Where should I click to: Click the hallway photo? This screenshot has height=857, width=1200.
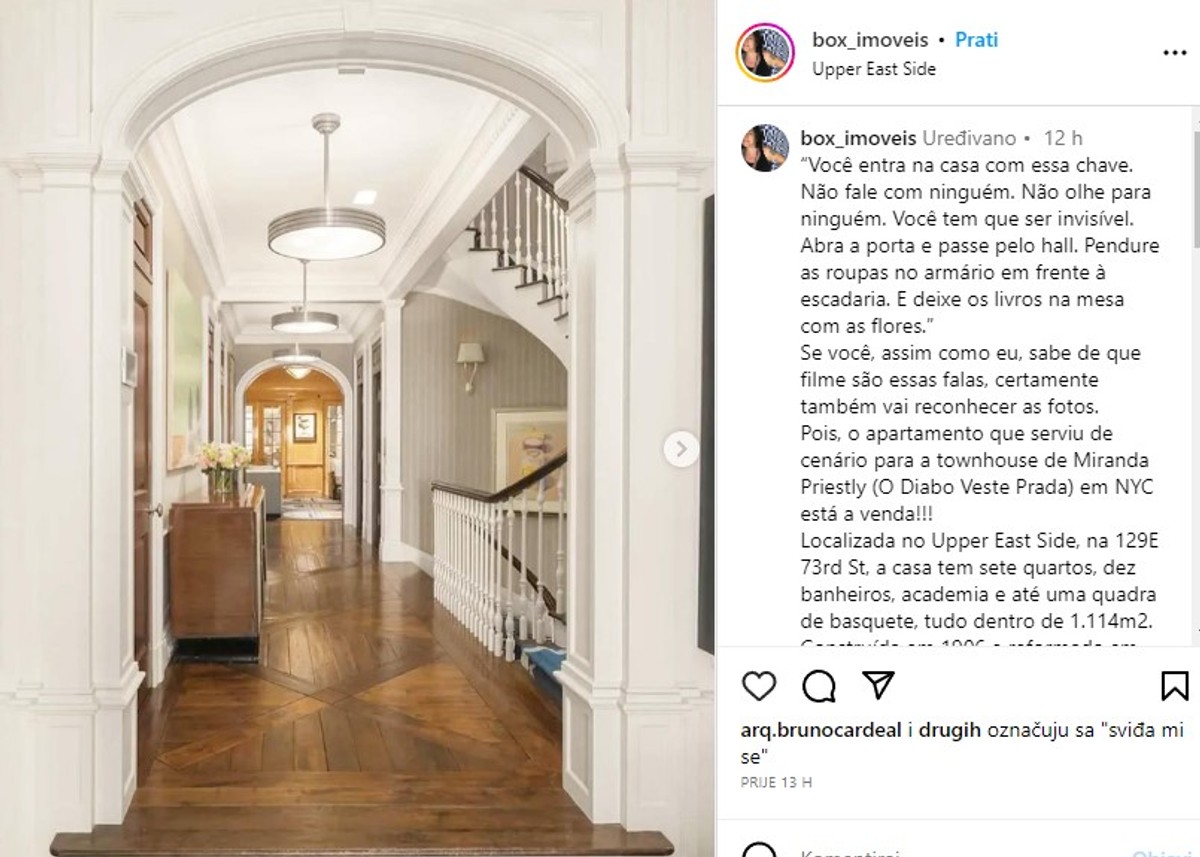click(x=357, y=428)
